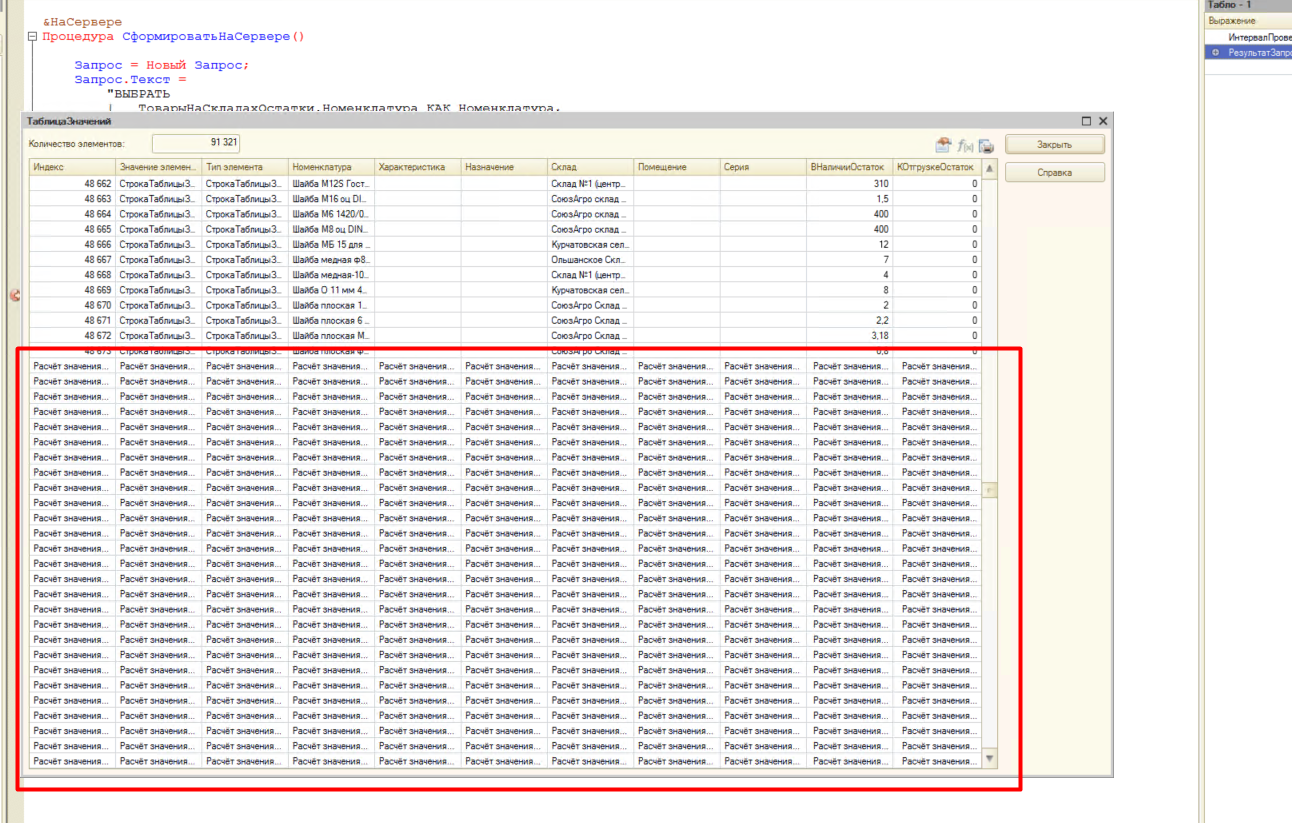Click the &НаСервере directive in code
Screen dimensions: 1292x823
(82, 22)
